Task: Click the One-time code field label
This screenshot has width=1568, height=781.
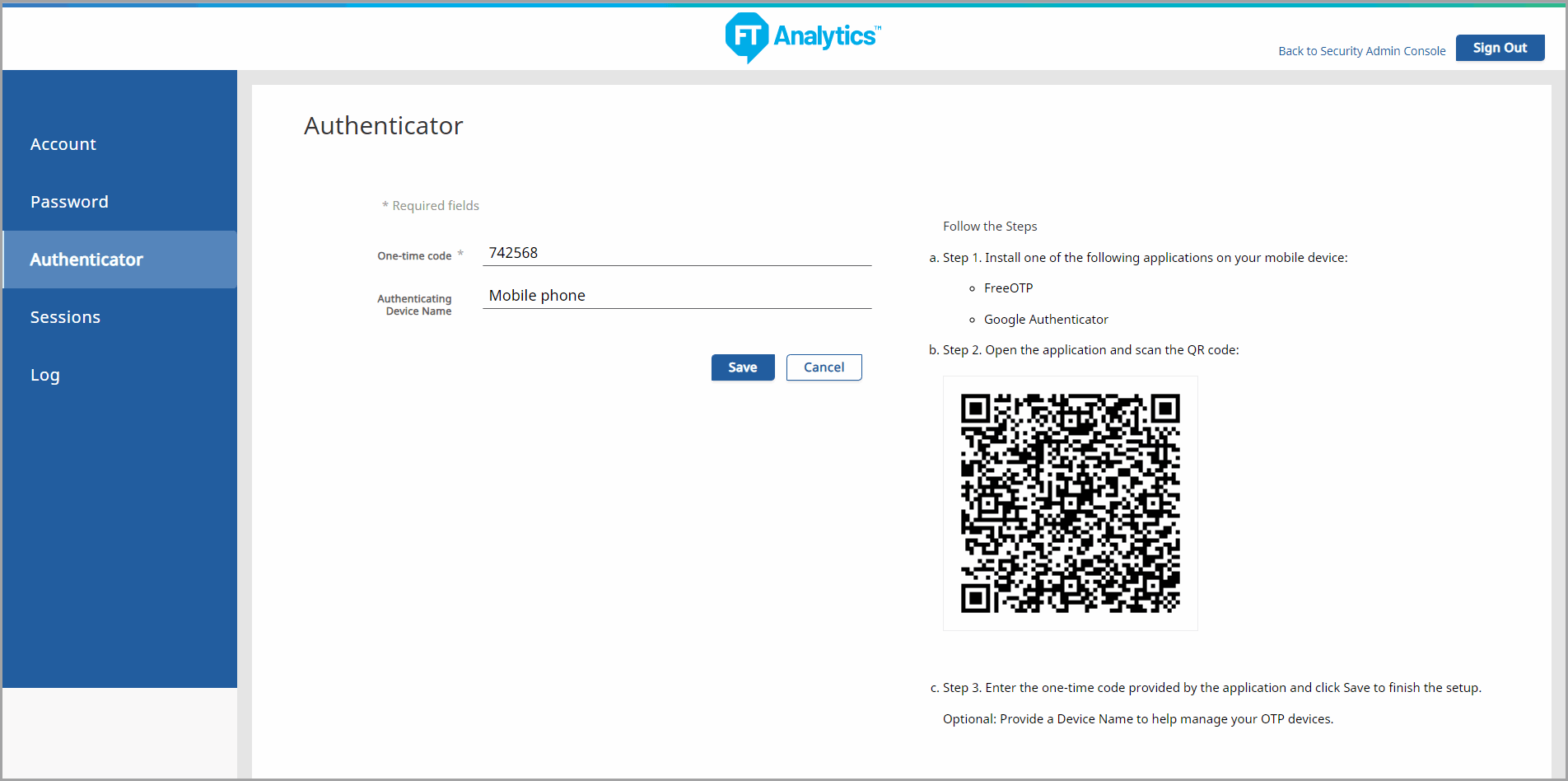Action: click(414, 256)
